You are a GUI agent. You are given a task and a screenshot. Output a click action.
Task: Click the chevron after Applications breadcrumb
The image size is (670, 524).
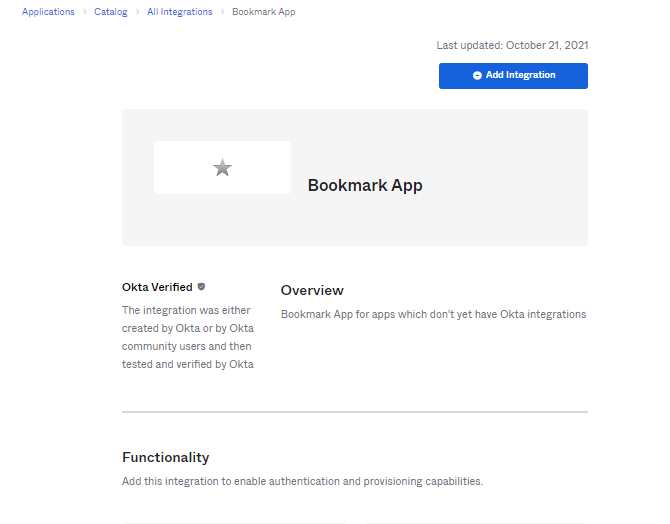pyautogui.click(x=85, y=12)
